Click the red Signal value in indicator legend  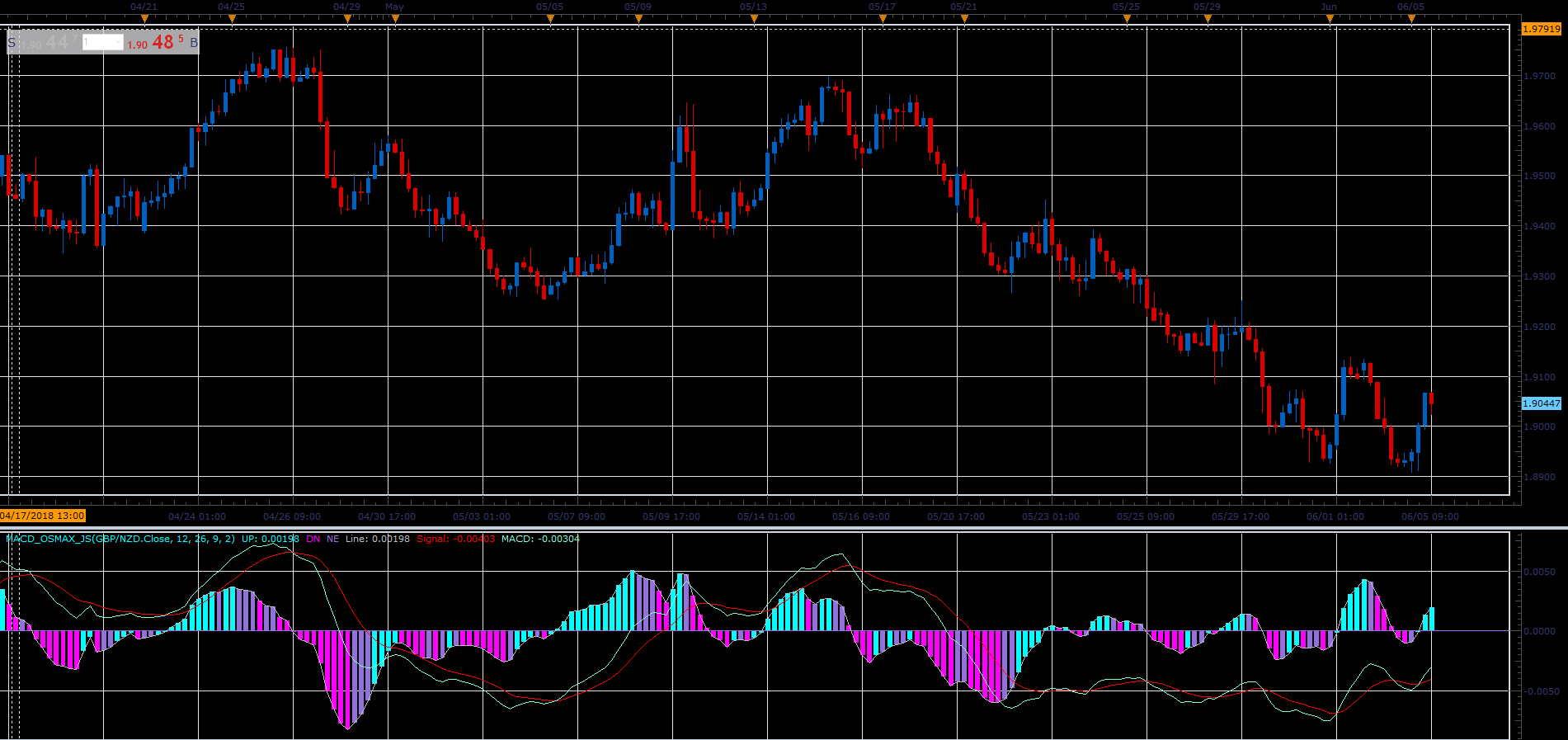456,539
